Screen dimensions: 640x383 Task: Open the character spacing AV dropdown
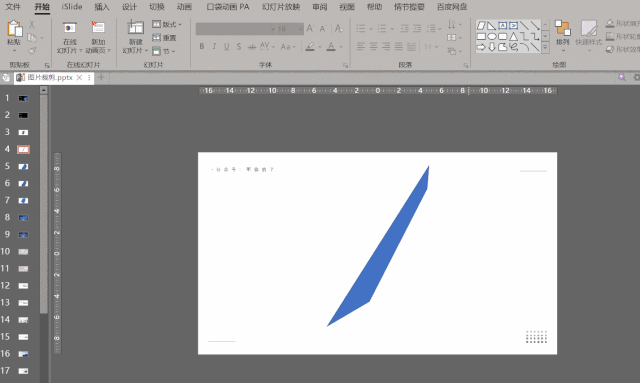[x=267, y=47]
